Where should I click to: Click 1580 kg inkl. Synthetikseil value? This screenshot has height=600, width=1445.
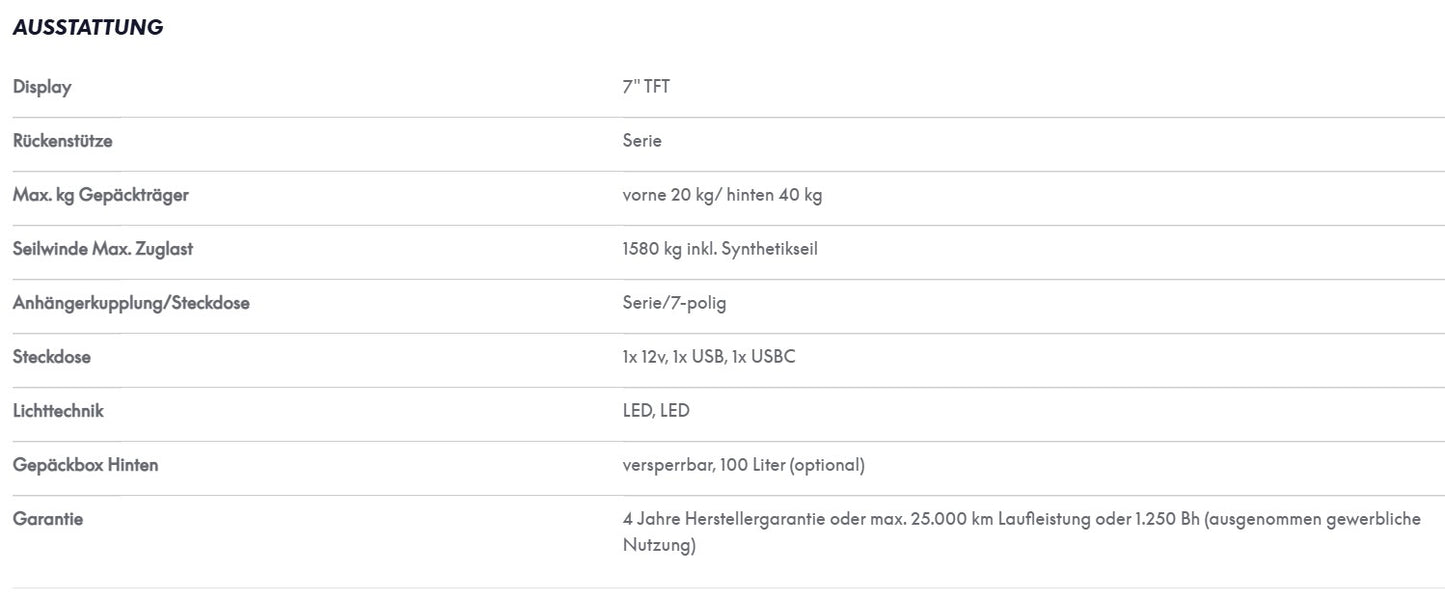[x=720, y=249]
